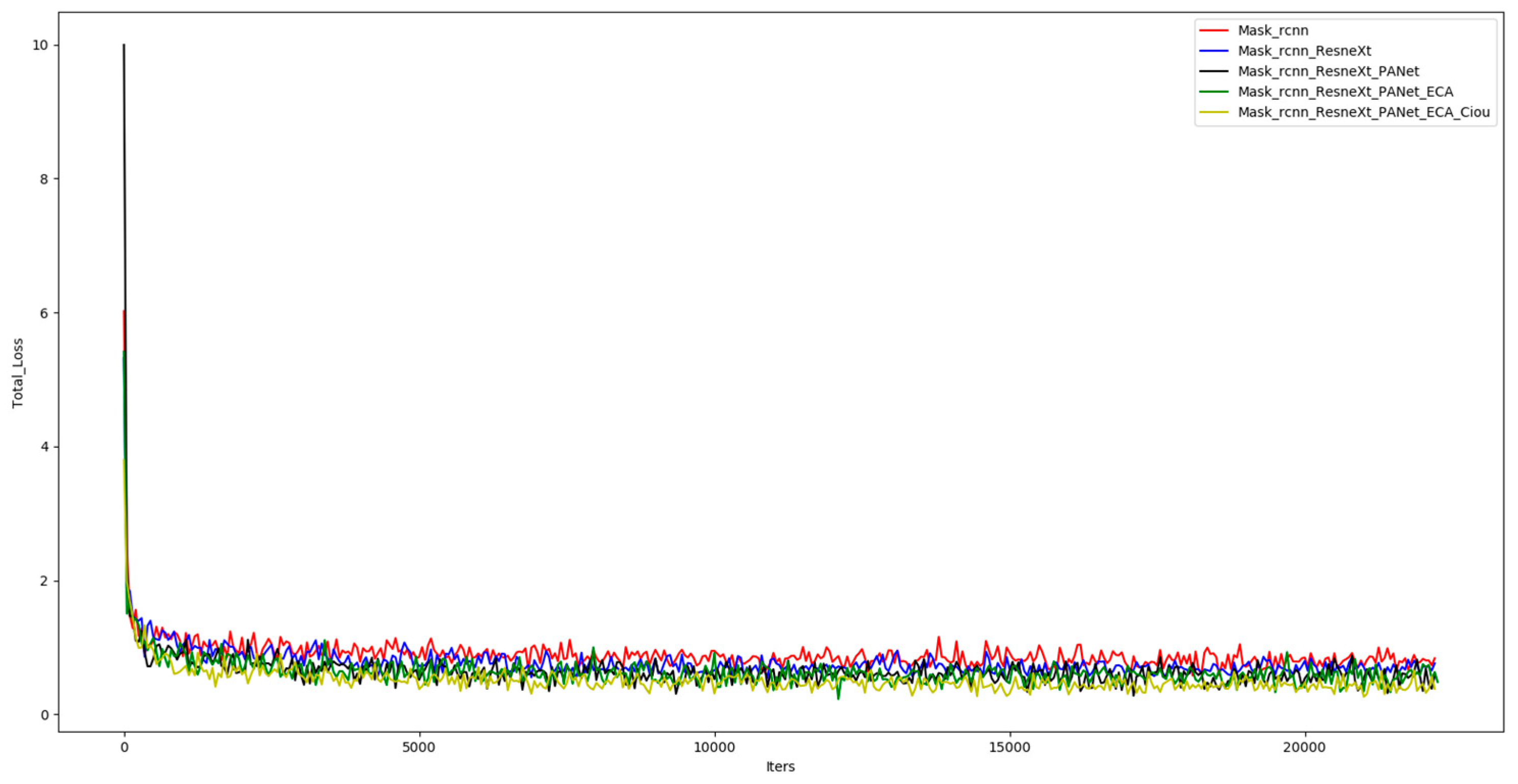Screen dimensions: 1518x784
Task: Select the Mask_rcnn_ResneXt_PANet_ECA legend label
Action: click(x=1345, y=92)
